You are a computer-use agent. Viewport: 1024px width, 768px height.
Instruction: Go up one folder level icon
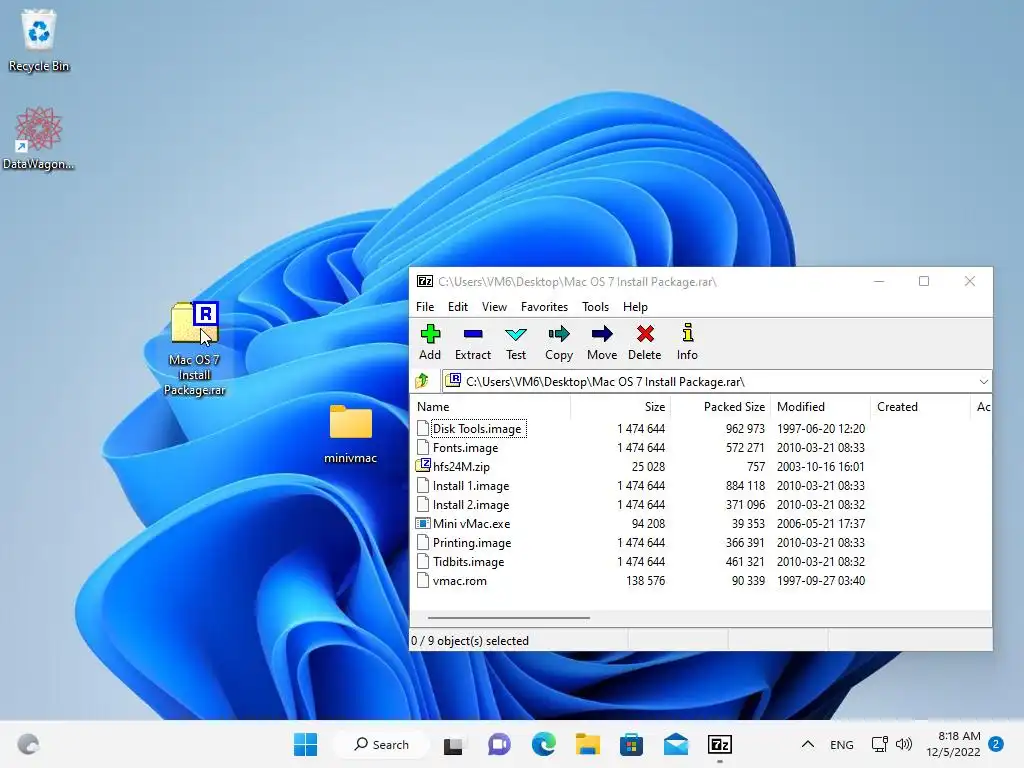[422, 381]
